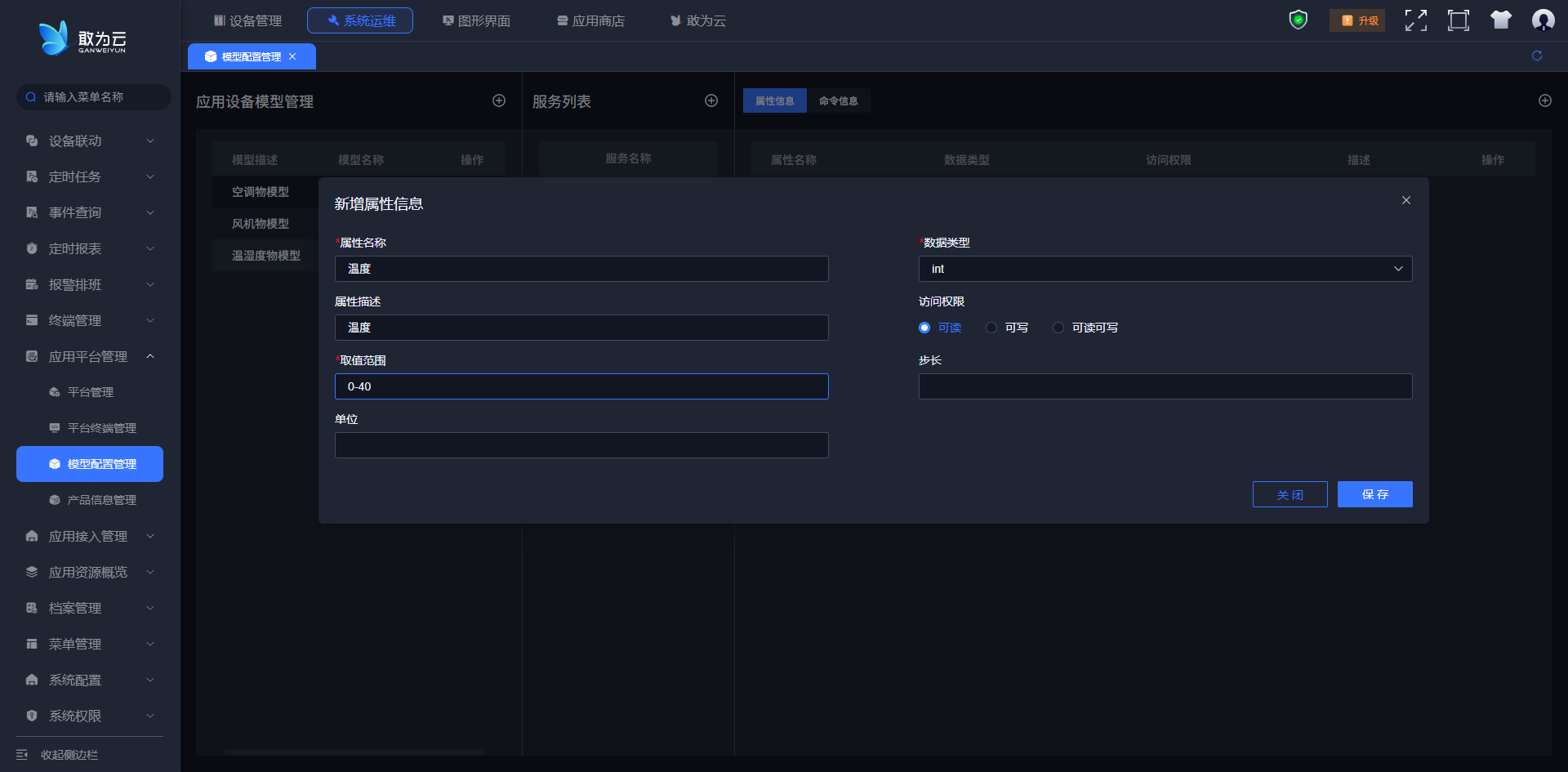Click the 升级 upgrade badge
The height and width of the screenshot is (772, 1568).
point(1358,20)
